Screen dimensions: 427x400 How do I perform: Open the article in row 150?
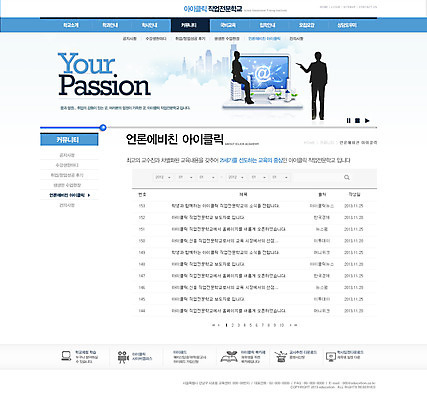coord(225,241)
